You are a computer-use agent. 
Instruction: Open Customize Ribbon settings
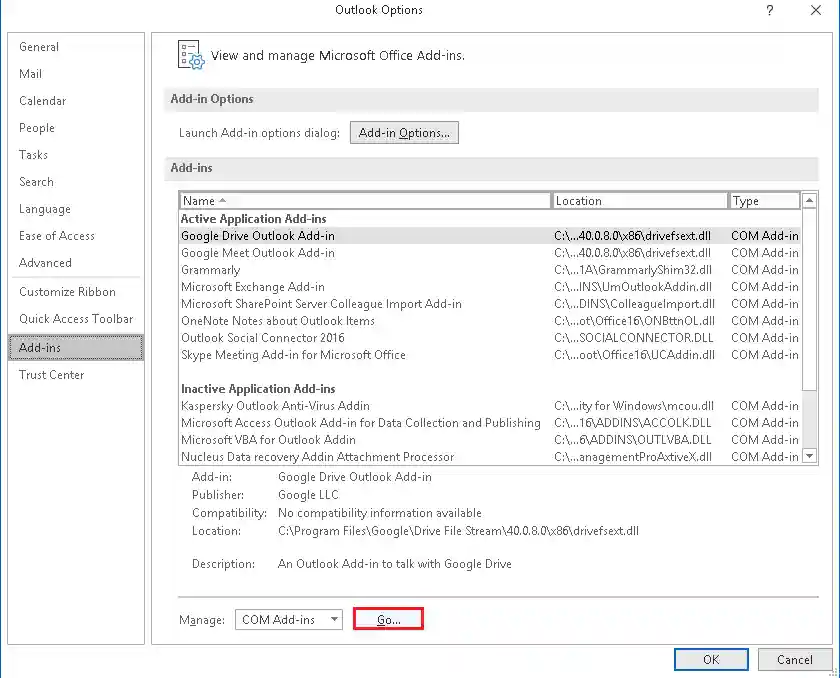point(76,292)
